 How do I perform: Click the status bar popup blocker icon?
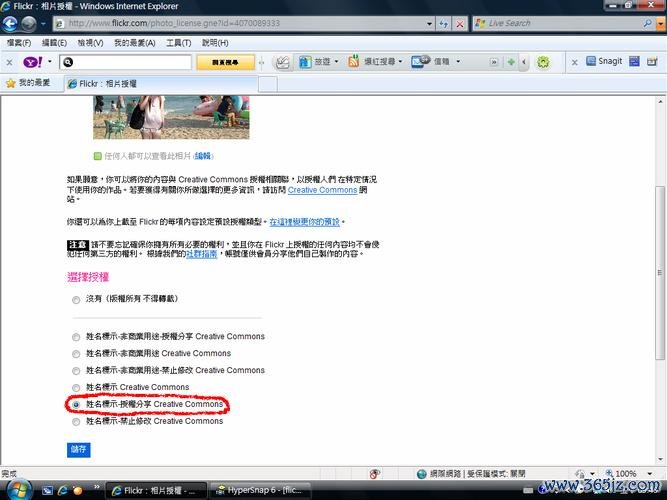pyautogui.click(x=374, y=474)
